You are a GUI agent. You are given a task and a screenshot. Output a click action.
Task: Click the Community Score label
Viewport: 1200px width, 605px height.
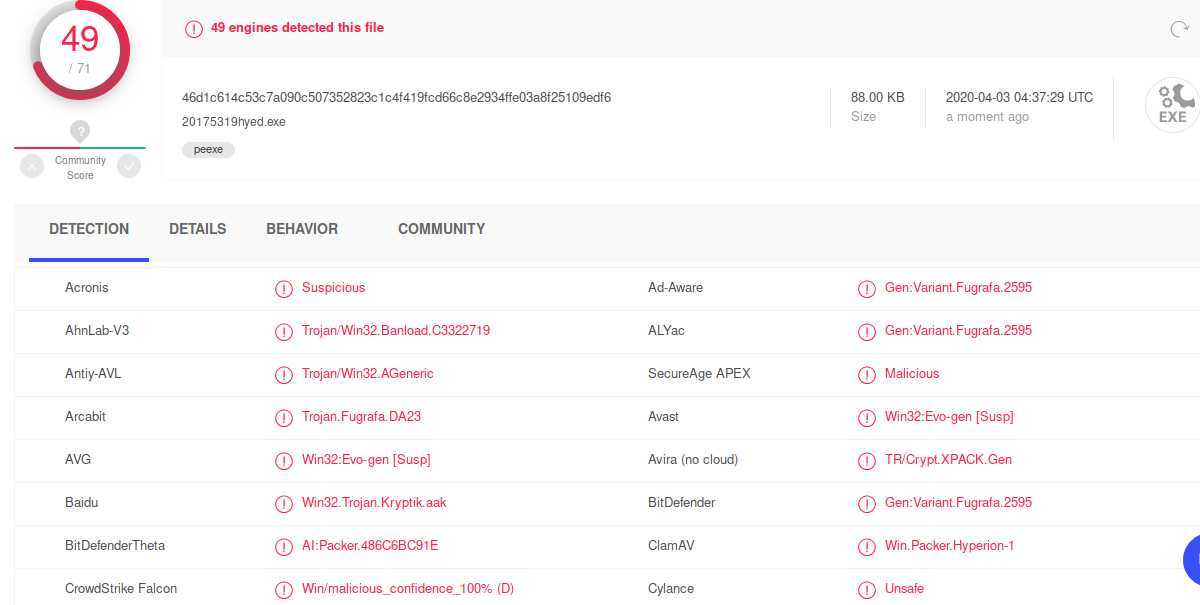[x=80, y=168]
